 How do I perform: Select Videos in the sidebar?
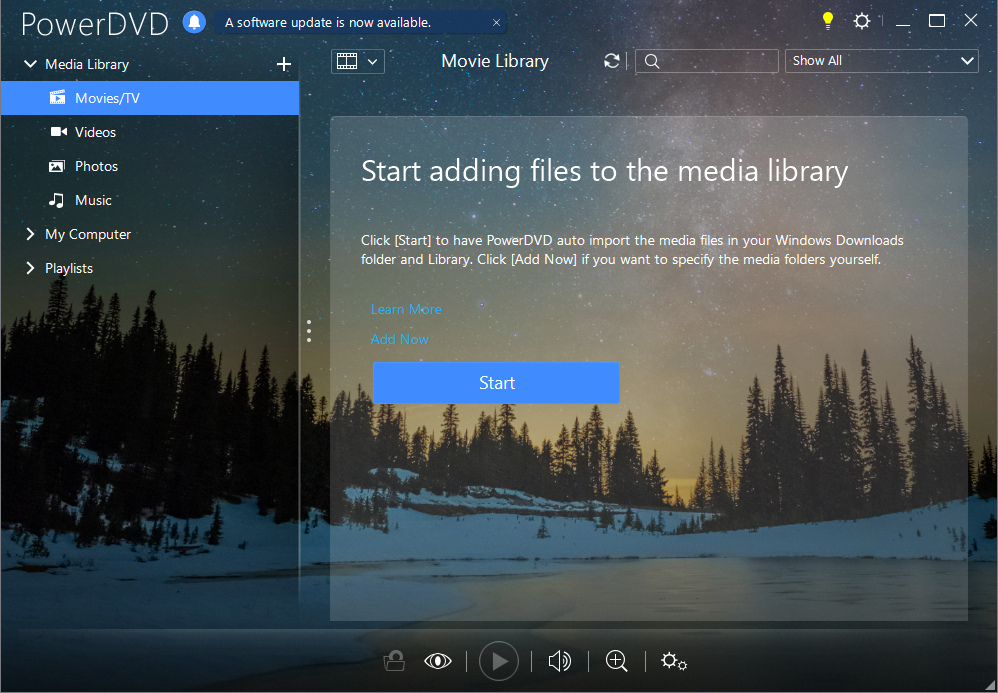[95, 132]
